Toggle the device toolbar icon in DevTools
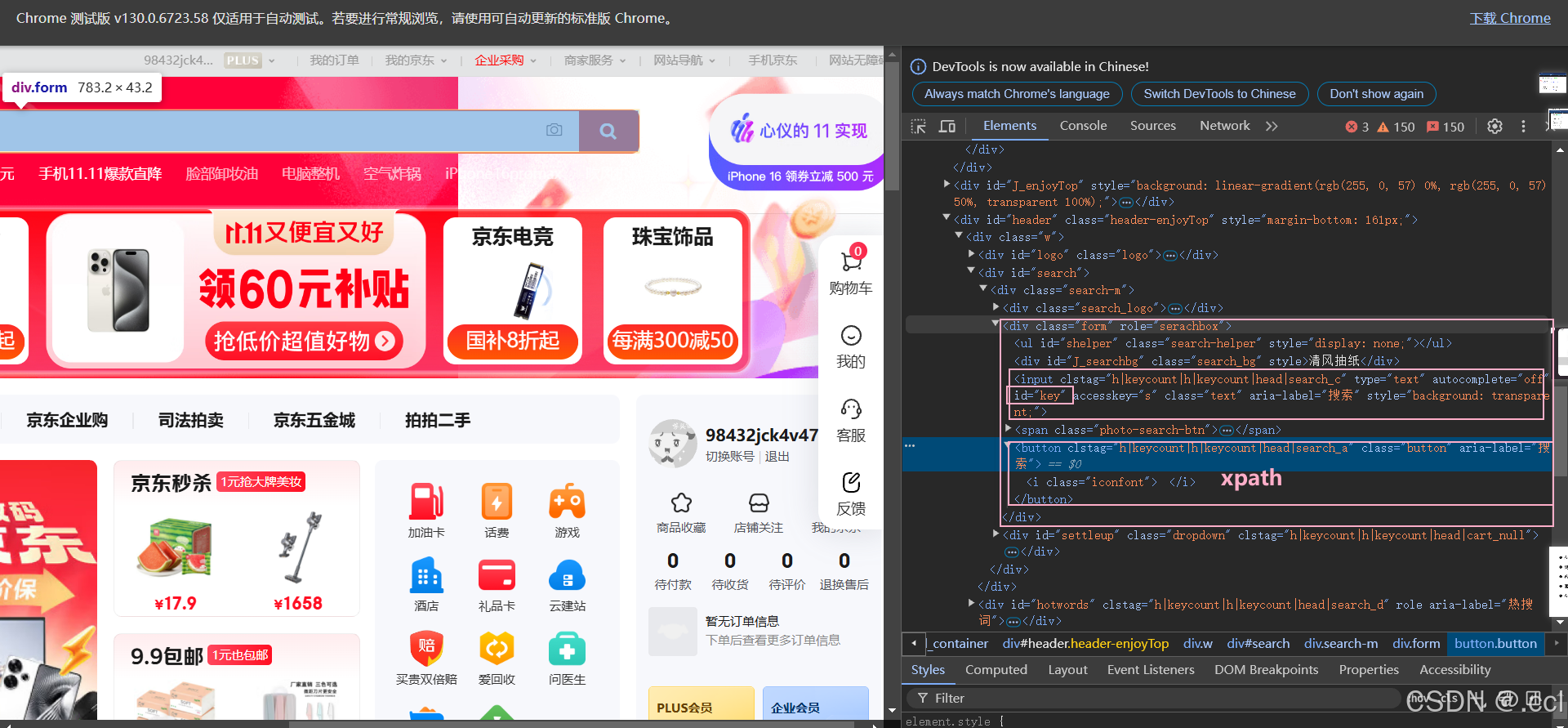Image resolution: width=1568 pixels, height=728 pixels. click(947, 127)
